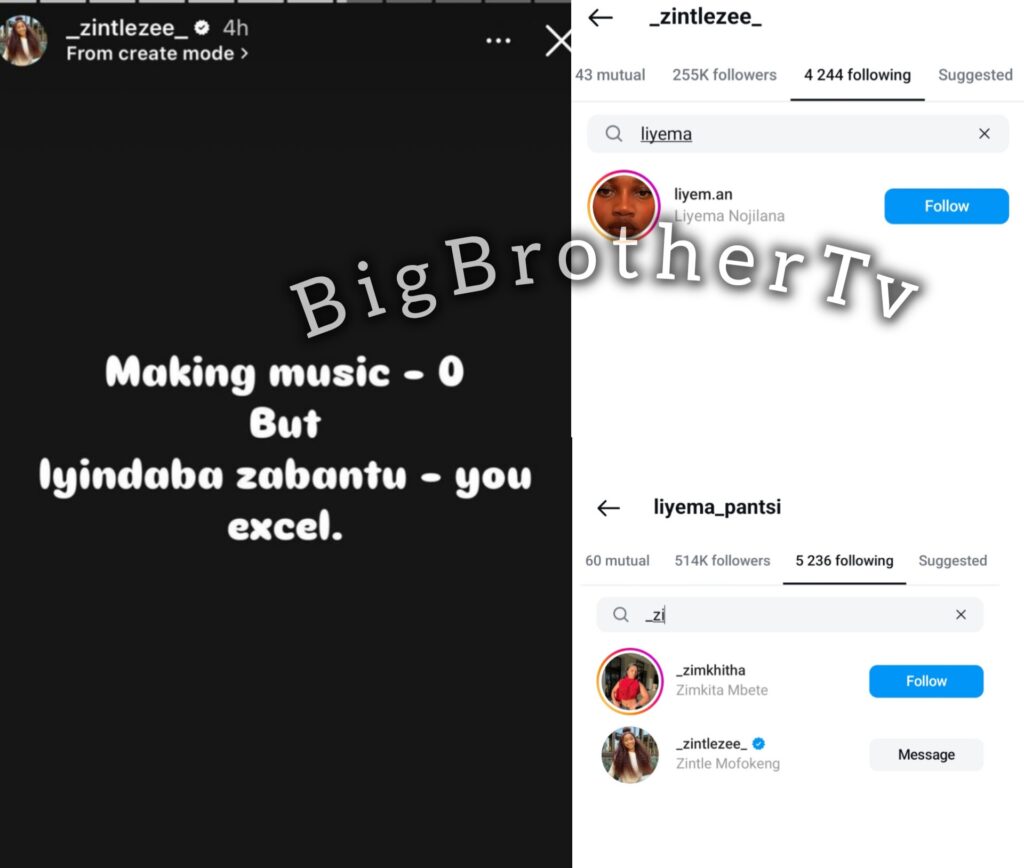Follow the _zimkhitha account

pyautogui.click(x=925, y=681)
